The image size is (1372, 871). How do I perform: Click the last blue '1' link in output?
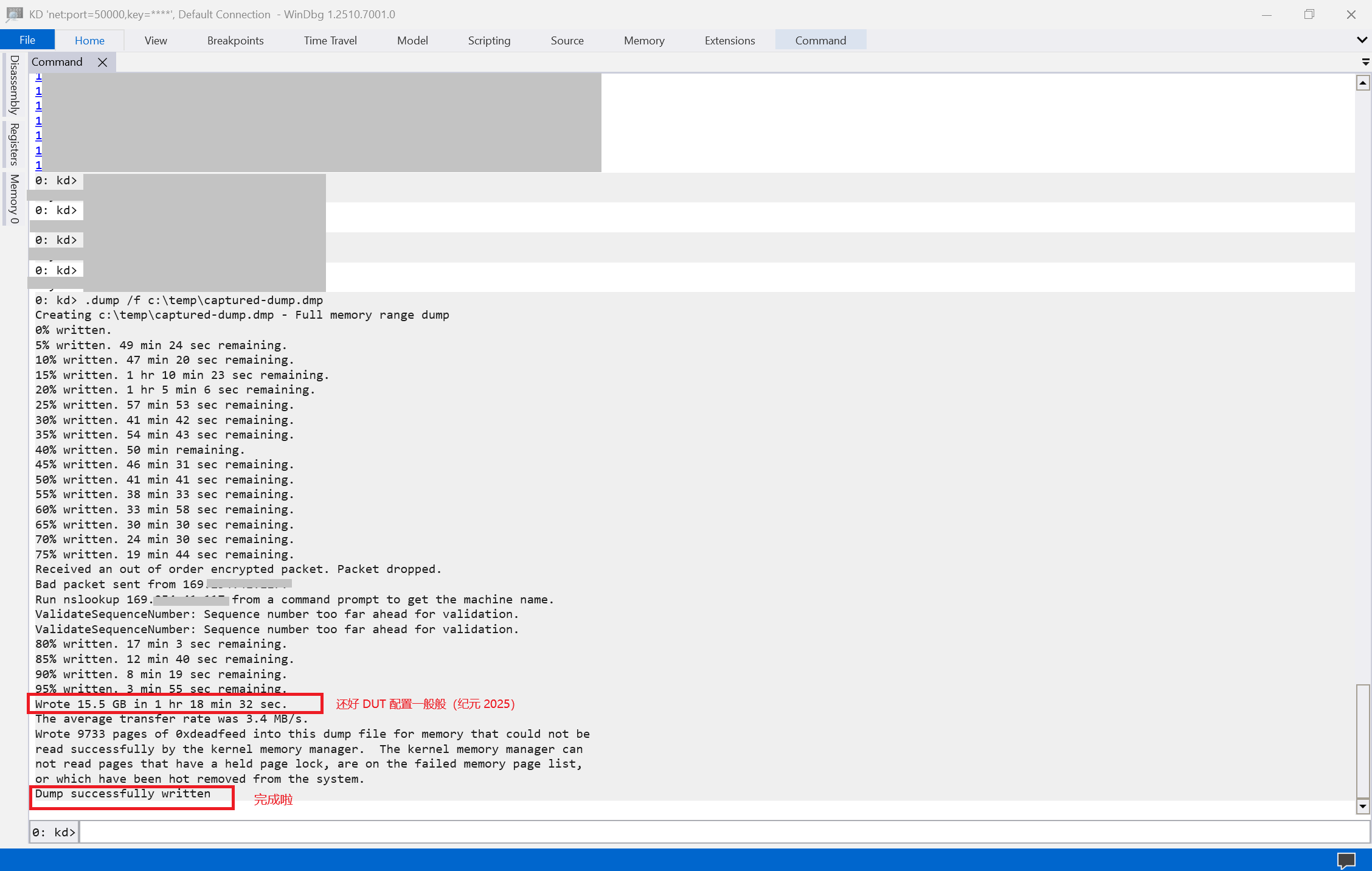click(38, 165)
